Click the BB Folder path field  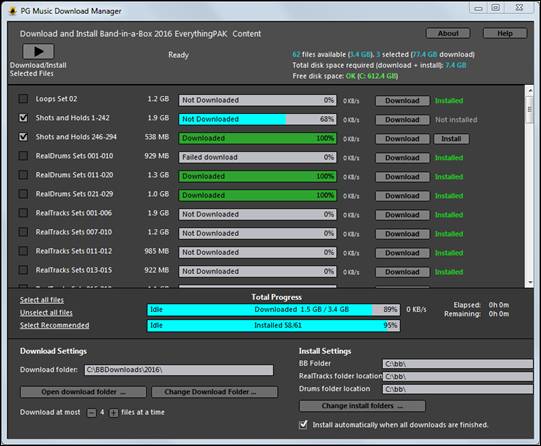(x=458, y=364)
